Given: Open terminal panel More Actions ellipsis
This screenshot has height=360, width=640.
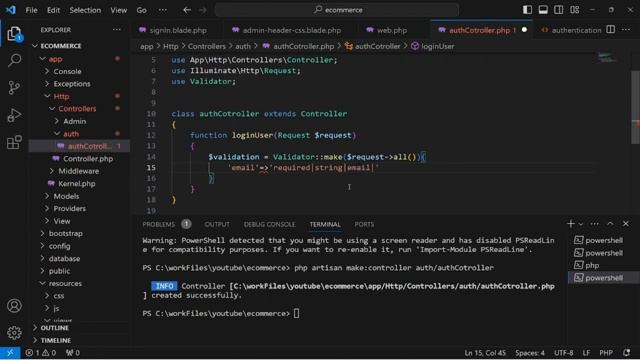Looking at the screenshot, I should pos(594,224).
